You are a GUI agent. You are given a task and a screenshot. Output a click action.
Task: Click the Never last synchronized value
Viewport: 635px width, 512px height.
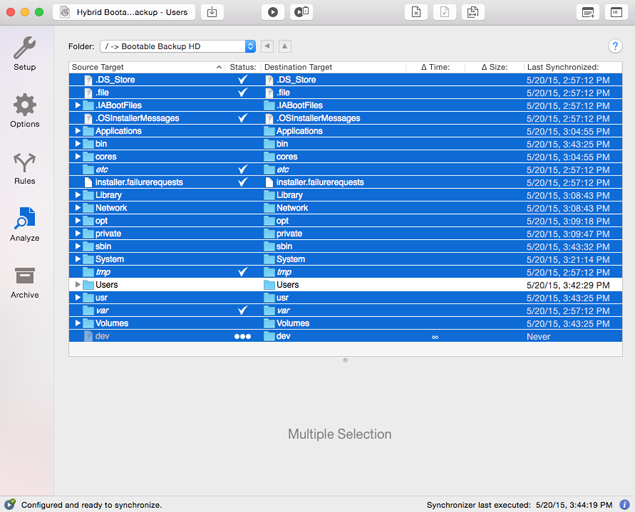tap(538, 337)
